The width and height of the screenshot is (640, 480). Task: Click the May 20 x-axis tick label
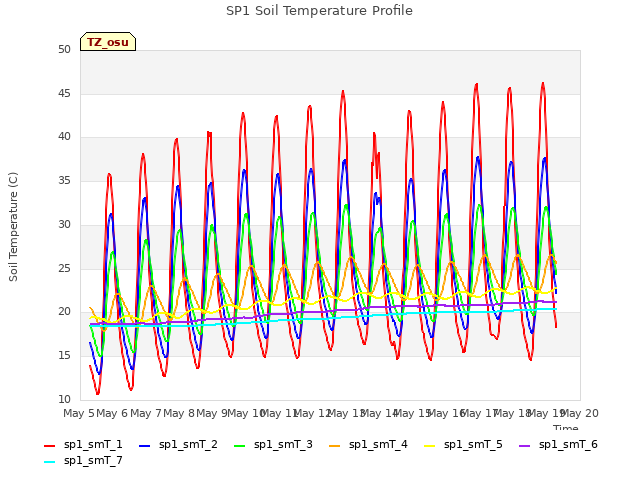tap(580, 413)
